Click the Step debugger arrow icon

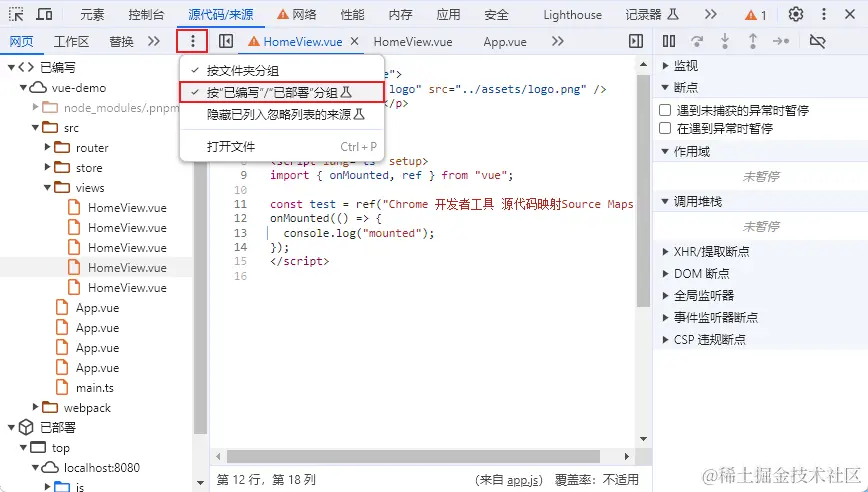point(781,42)
